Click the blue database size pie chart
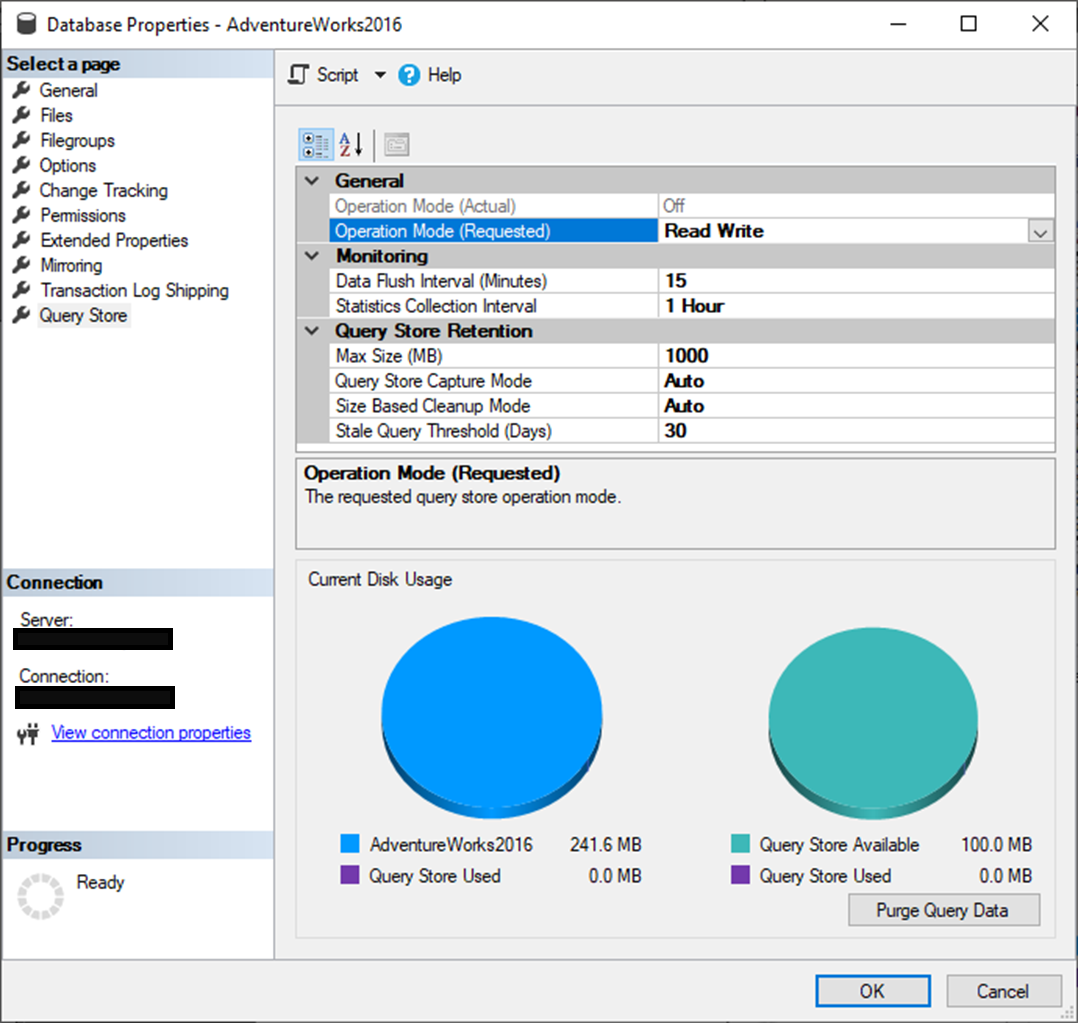The image size is (1078, 1023). click(x=492, y=717)
